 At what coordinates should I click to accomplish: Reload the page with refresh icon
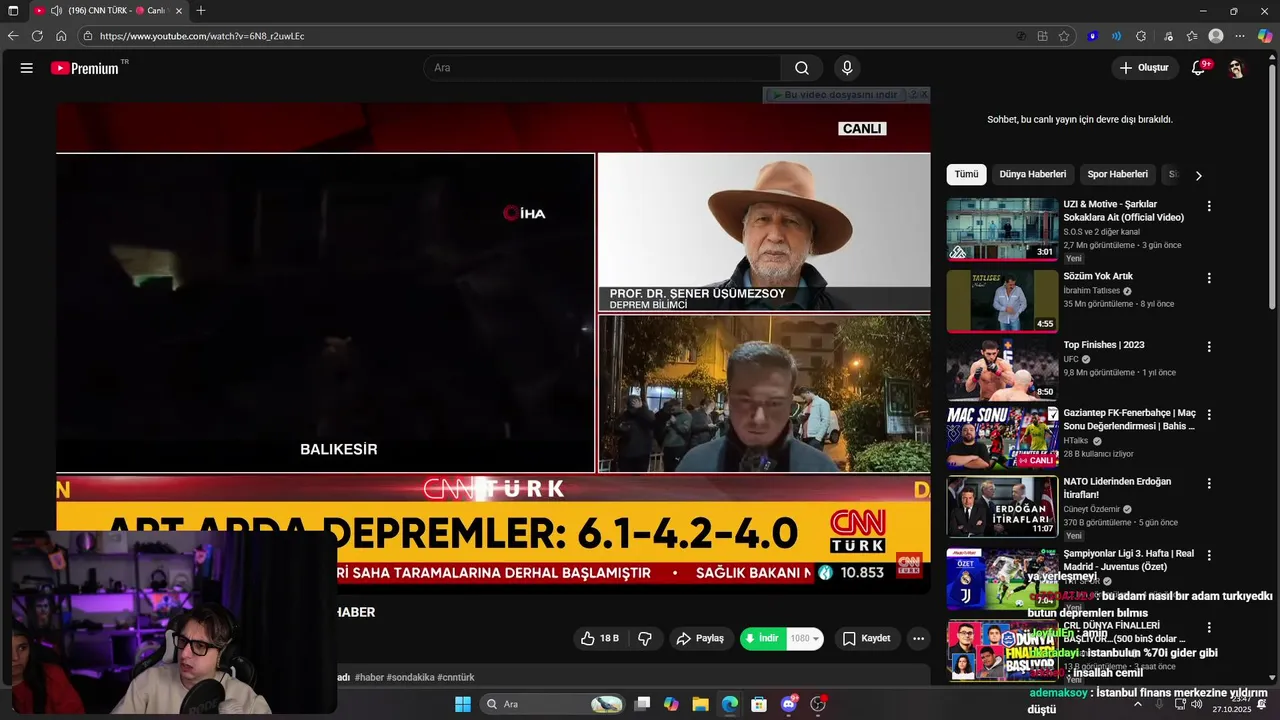click(x=37, y=36)
